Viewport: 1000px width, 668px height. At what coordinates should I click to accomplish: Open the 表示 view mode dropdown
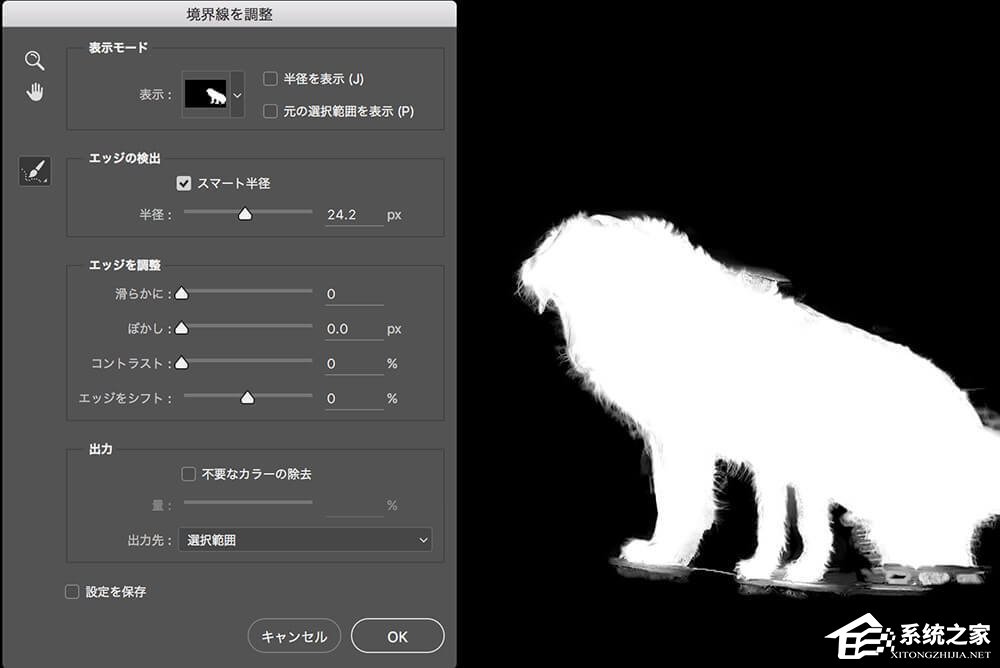[236, 95]
